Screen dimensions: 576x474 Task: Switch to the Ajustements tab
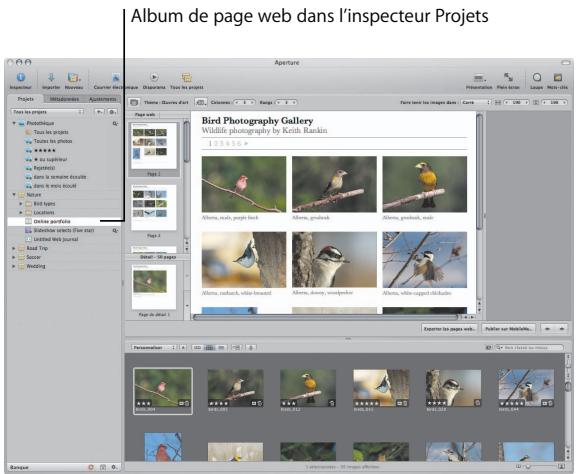(x=102, y=99)
